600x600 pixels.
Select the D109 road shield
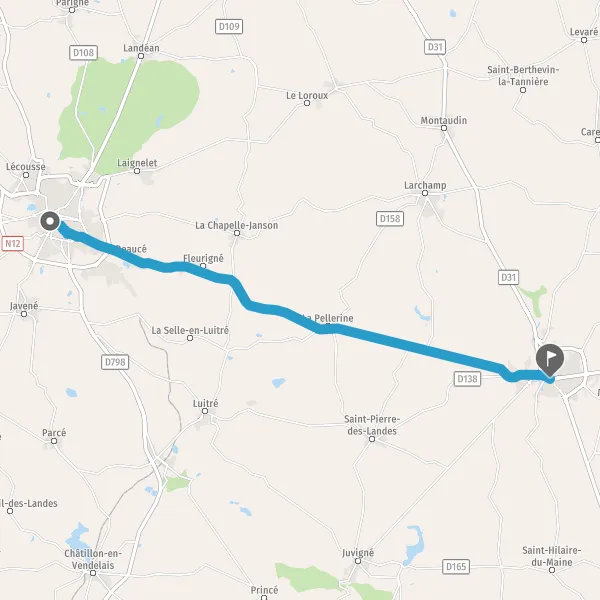pos(229,27)
